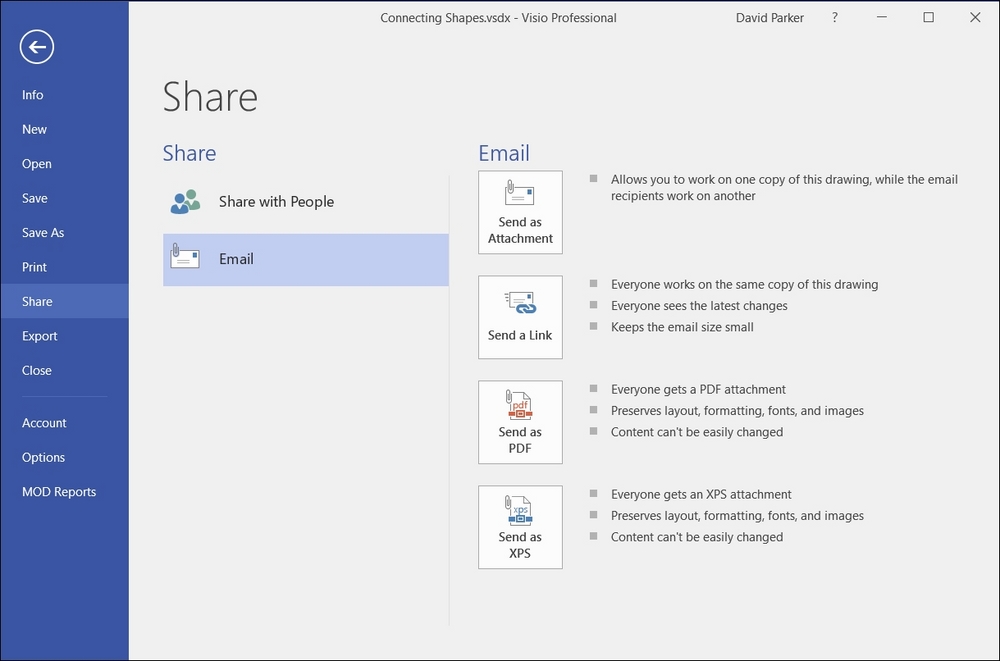Select Share with People option
Image resolution: width=1000 pixels, height=661 pixels.
(x=306, y=202)
